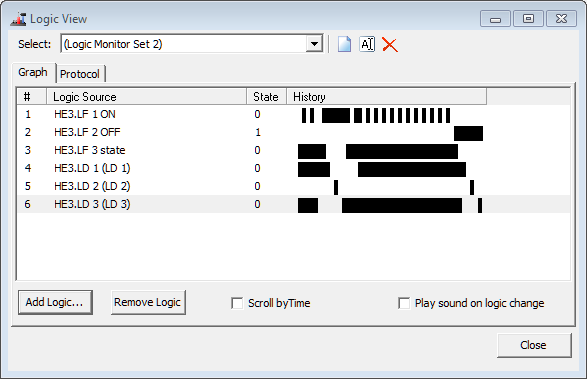Click the Logic Source column header

146,97
